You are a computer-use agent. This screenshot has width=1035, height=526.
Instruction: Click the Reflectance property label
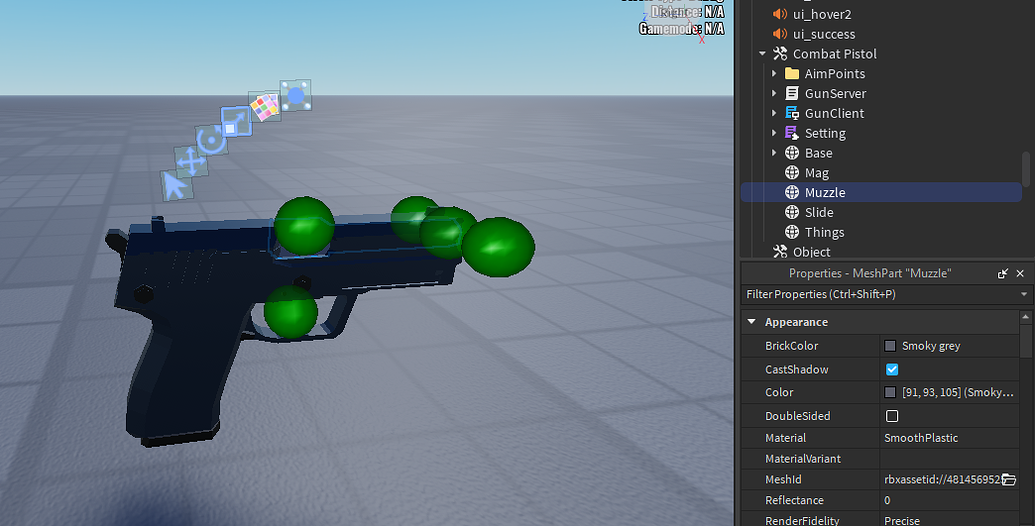[x=794, y=500]
